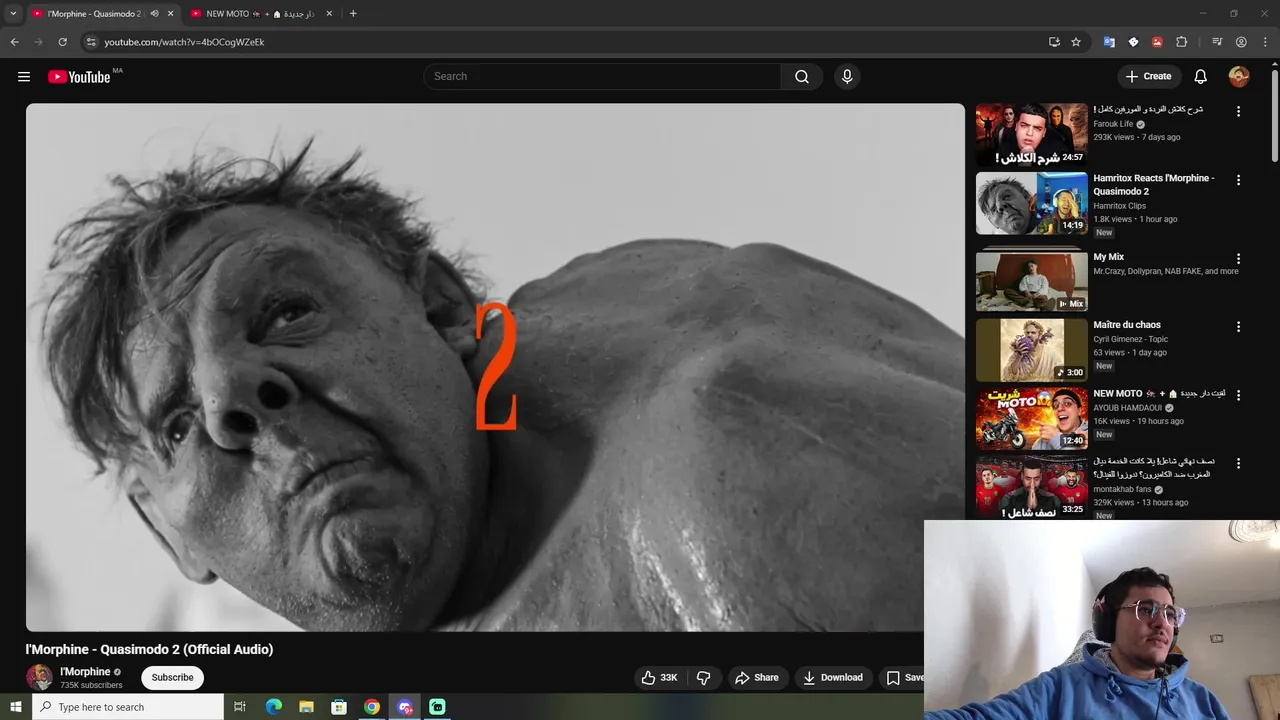
Task: Open the Maître du chaos title
Action: (1127, 325)
